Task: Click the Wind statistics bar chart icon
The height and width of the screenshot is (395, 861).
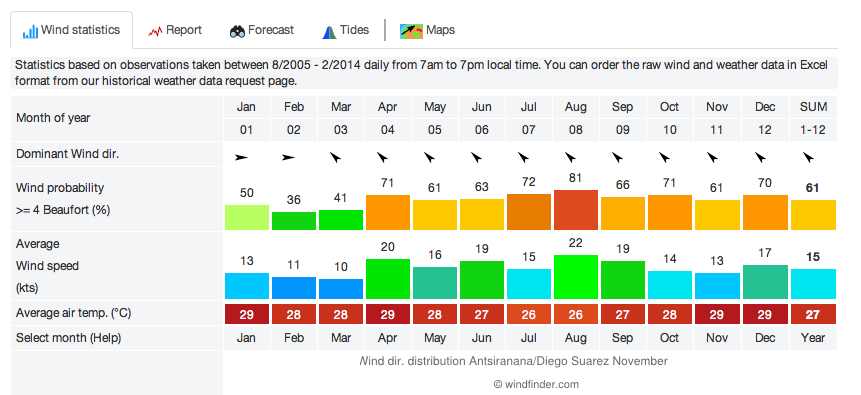Action: coord(30,31)
